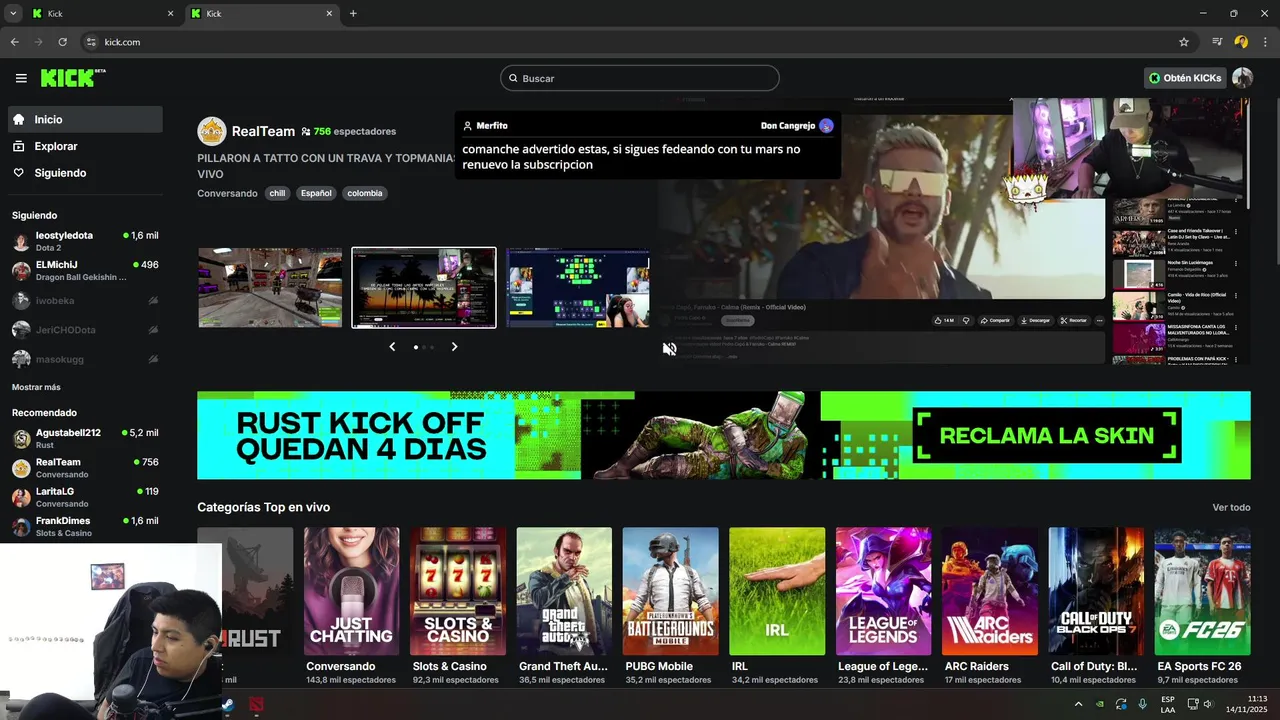Click the Explorar icon in sidebar

pyautogui.click(x=19, y=146)
